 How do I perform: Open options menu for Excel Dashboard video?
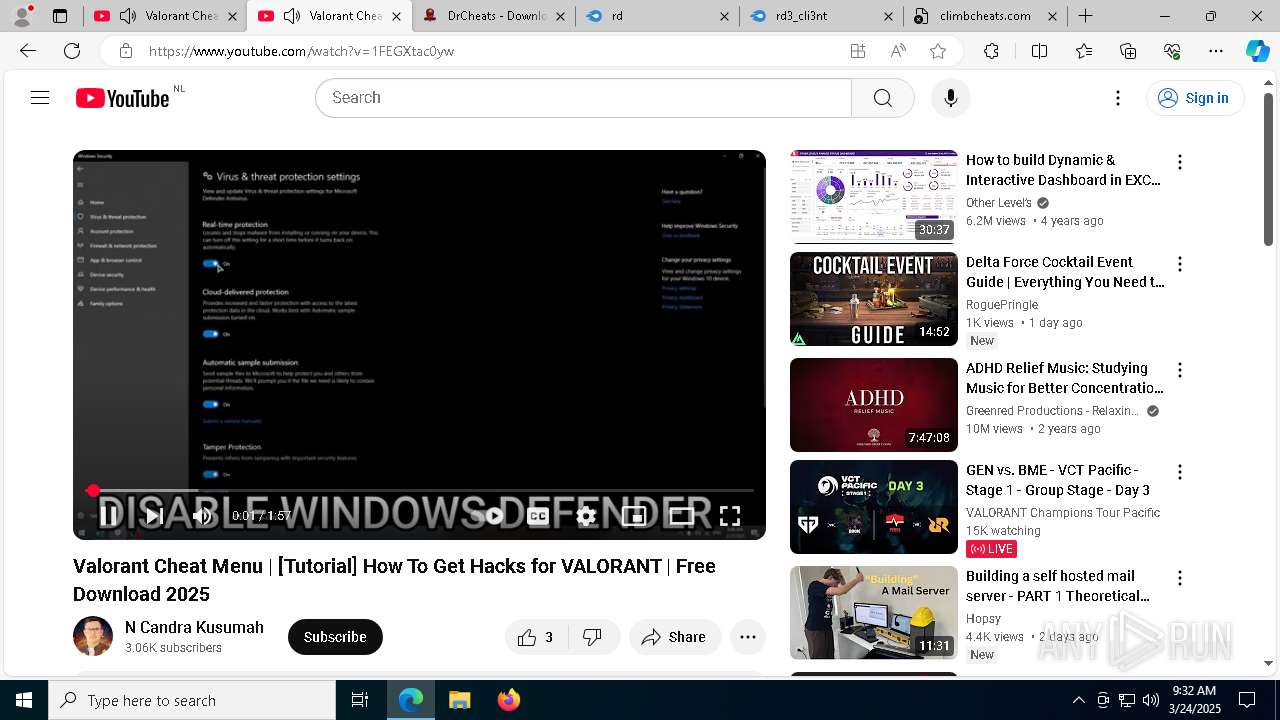pyautogui.click(x=1180, y=162)
